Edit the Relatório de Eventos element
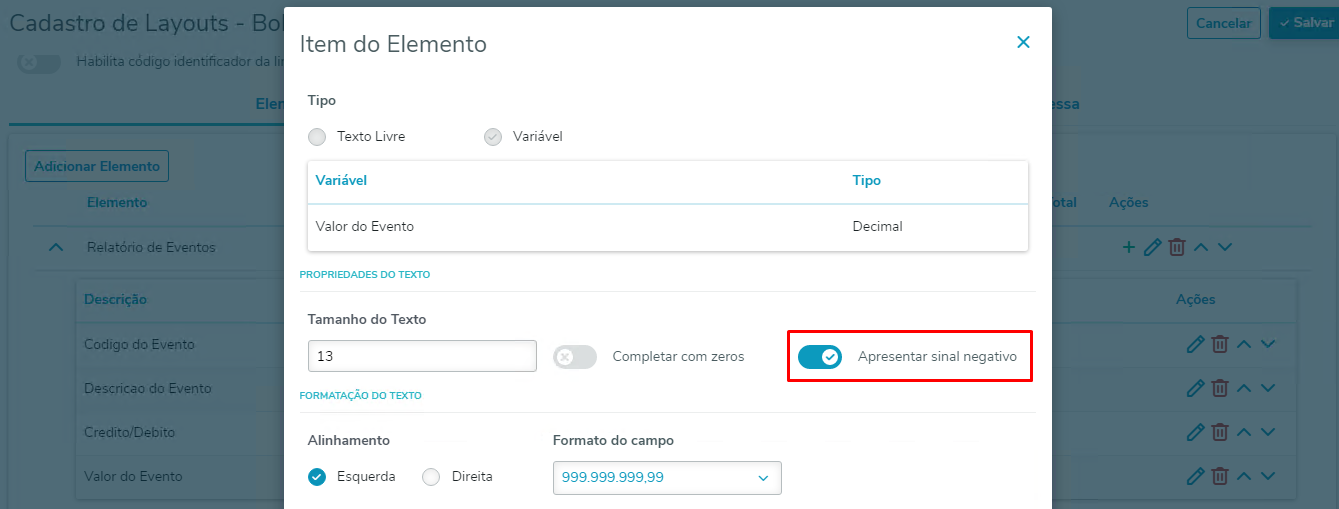Viewport: 1339px width, 509px height. 1152,247
